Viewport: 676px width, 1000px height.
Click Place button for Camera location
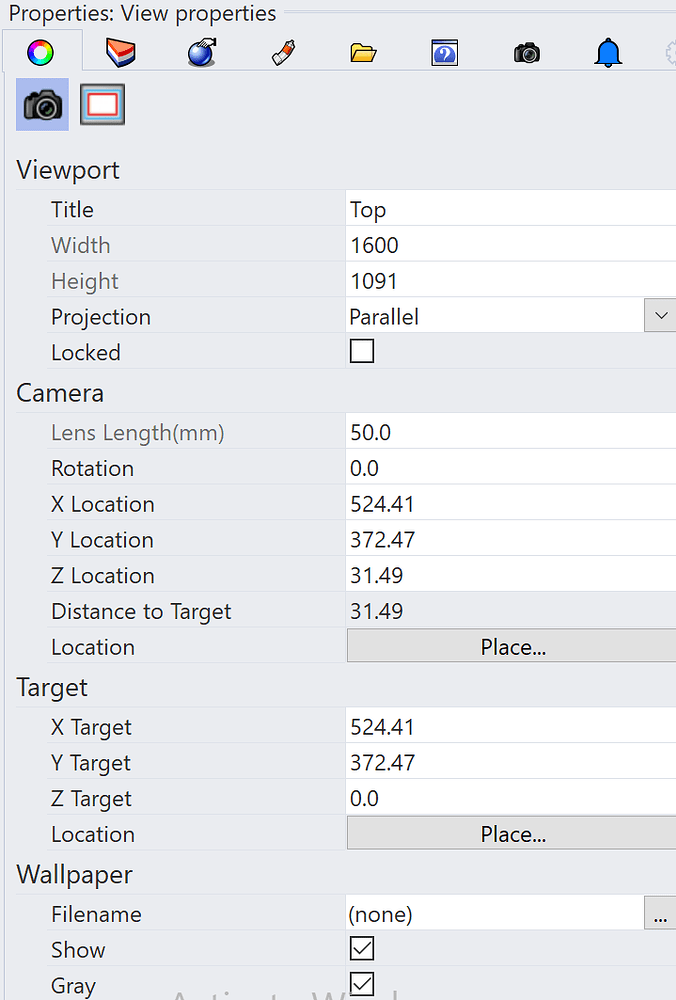[x=512, y=646]
